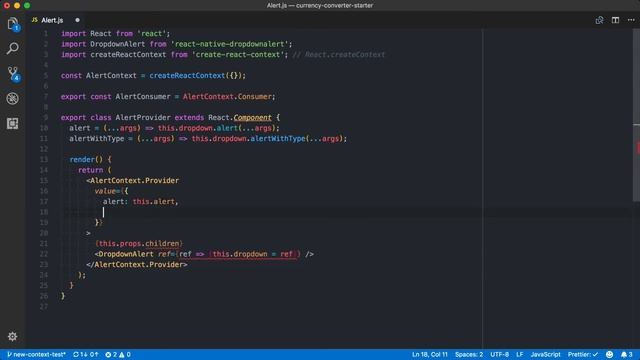Click createReactContext call on line 5
Screen dimensions: 640x360
click(187, 76)
